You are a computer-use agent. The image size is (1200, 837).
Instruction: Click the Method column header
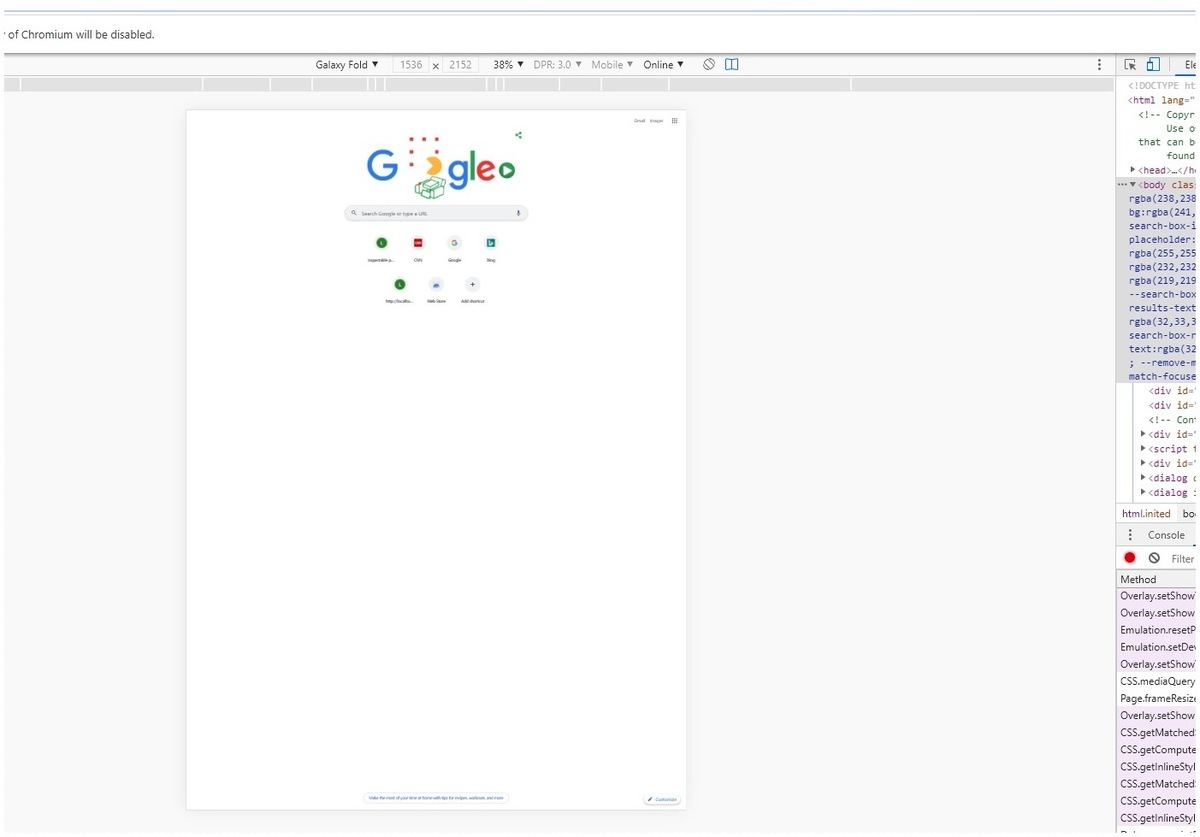(1157, 579)
